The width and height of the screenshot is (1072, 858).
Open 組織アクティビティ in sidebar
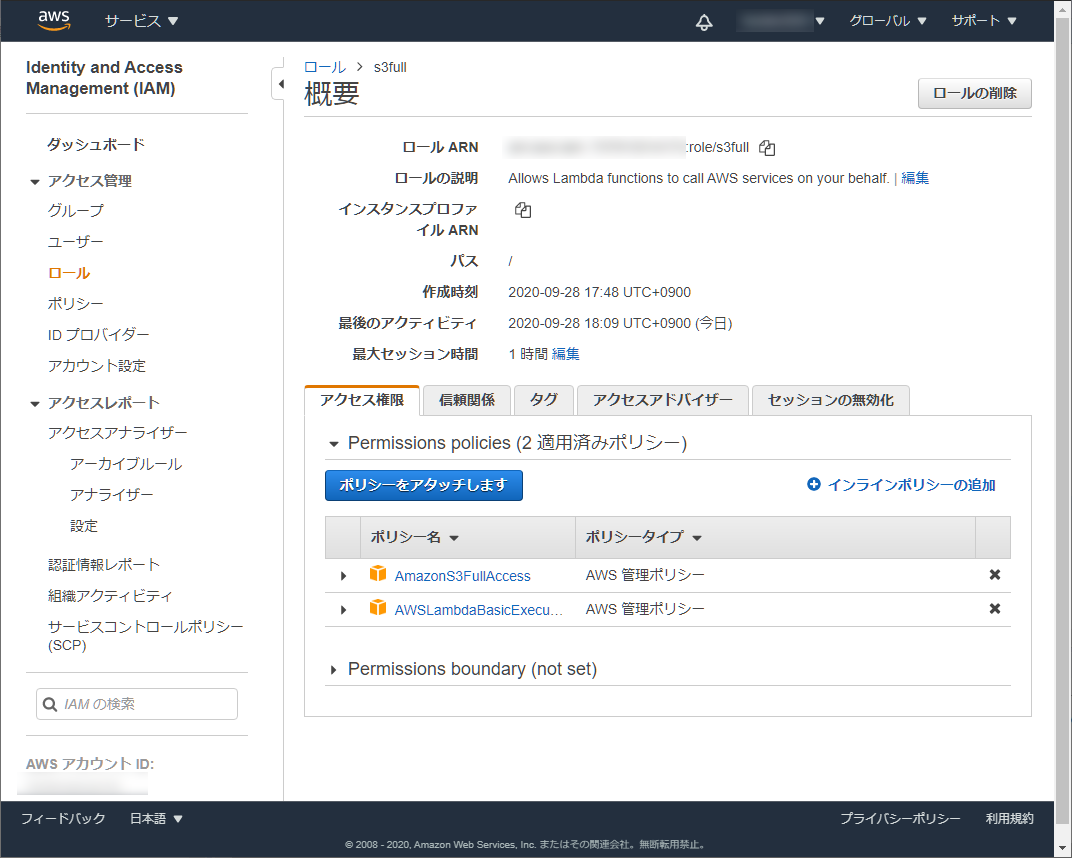coord(110,596)
